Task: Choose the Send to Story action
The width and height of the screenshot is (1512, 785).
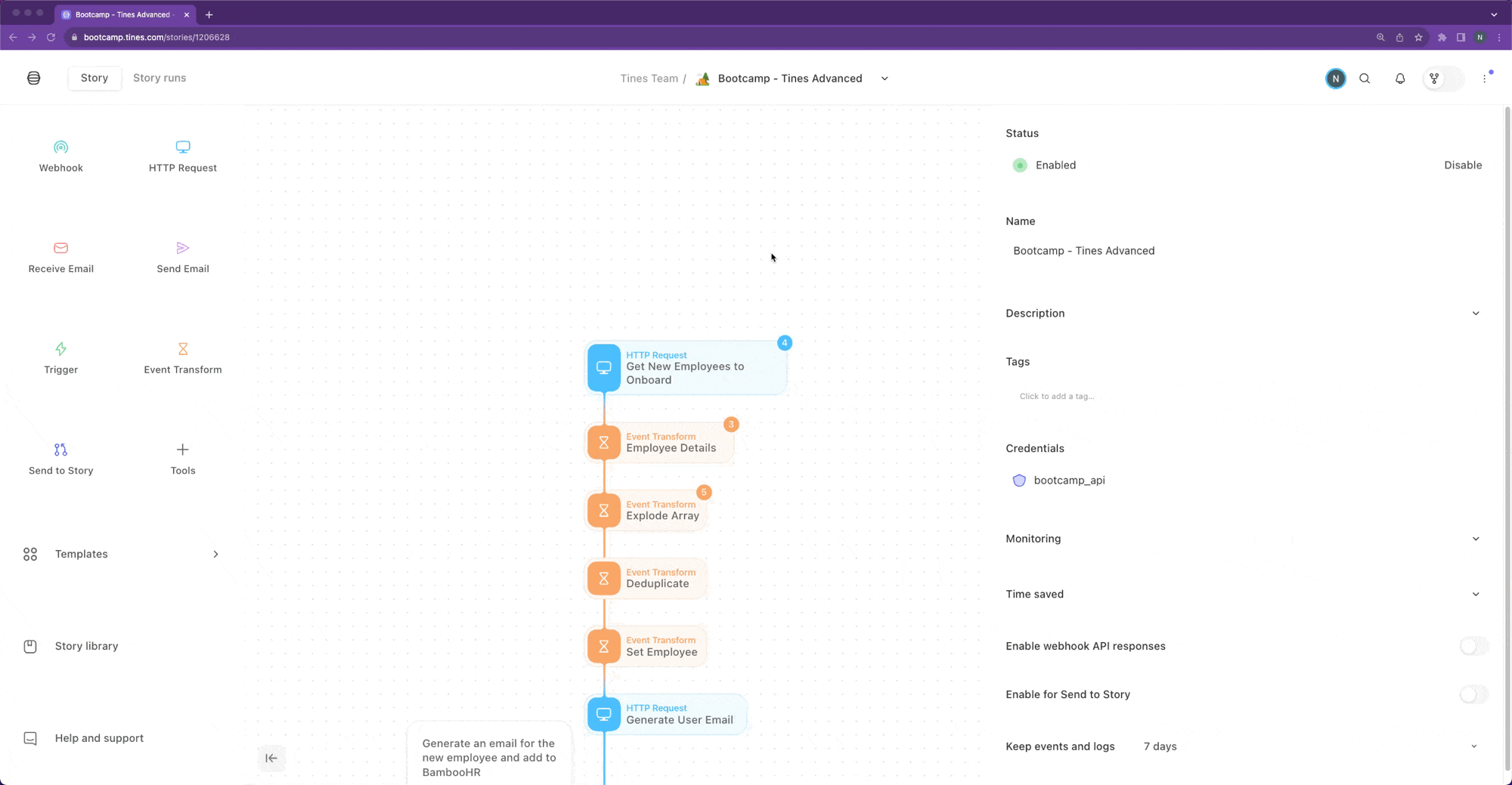Action: point(60,459)
